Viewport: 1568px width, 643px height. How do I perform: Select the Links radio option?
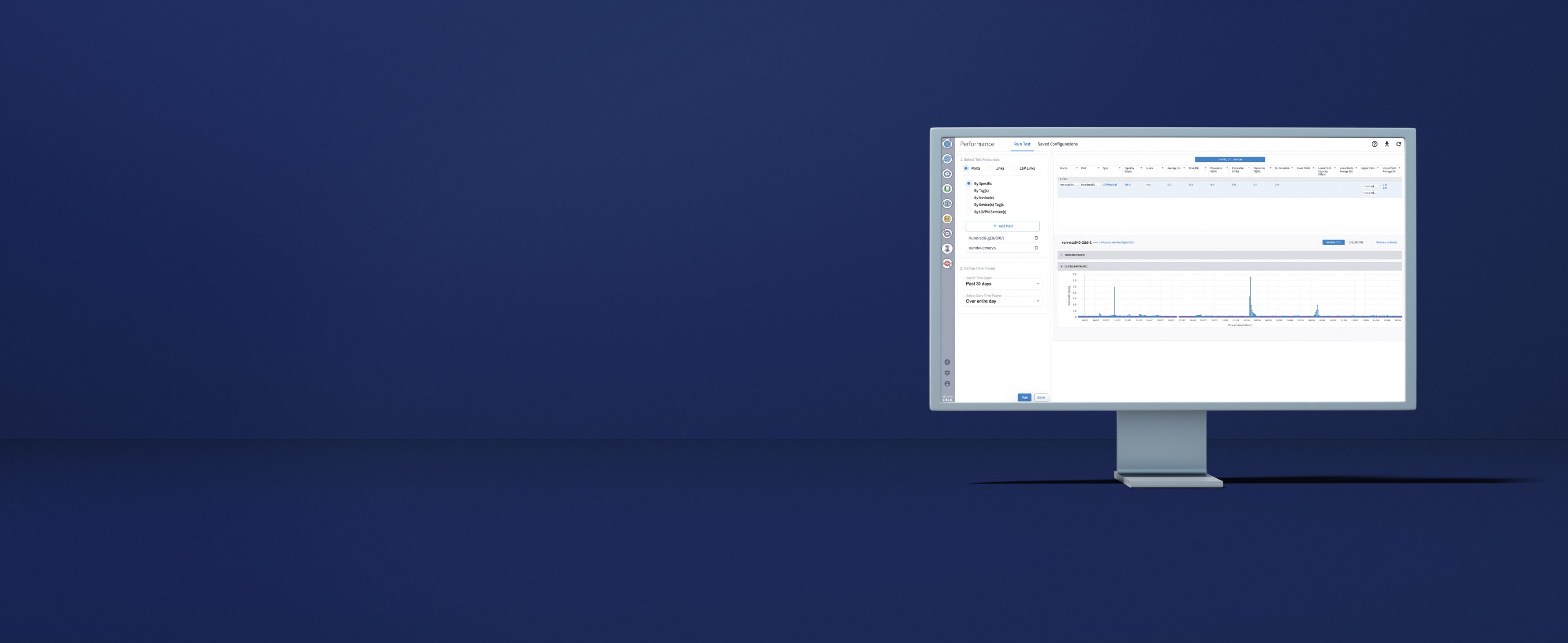point(989,168)
